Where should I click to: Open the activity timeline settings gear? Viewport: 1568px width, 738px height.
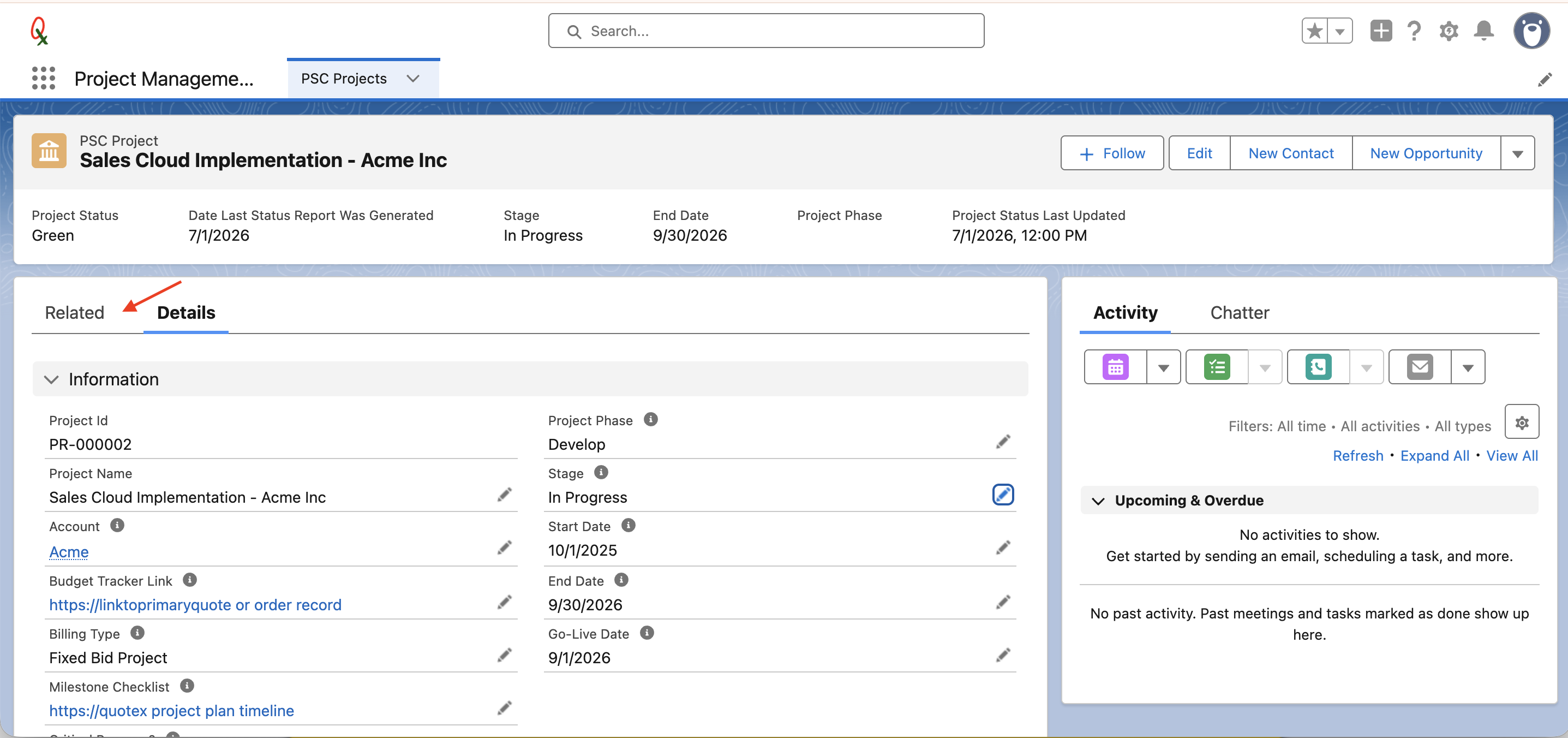point(1522,422)
